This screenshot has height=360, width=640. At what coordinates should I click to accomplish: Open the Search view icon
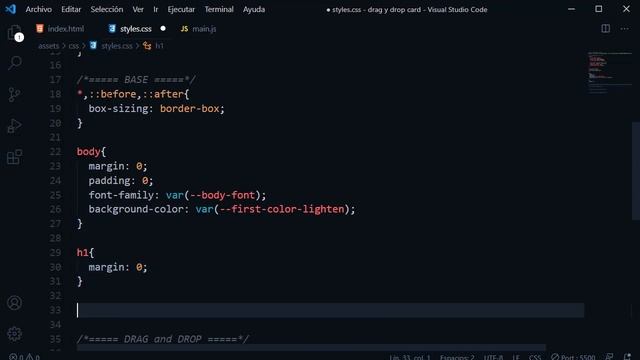(x=15, y=63)
